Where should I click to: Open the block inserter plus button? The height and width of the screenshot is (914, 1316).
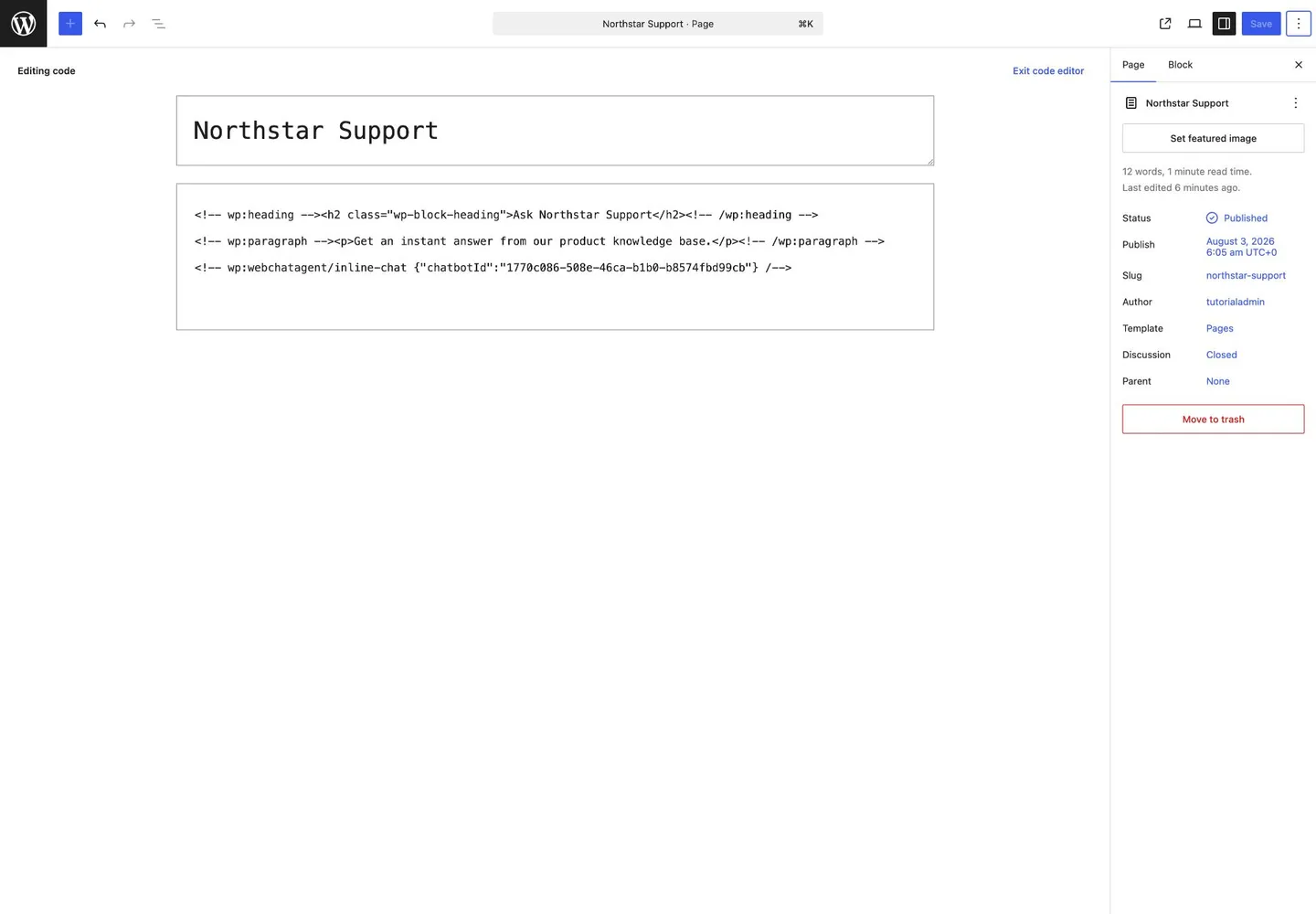click(70, 24)
